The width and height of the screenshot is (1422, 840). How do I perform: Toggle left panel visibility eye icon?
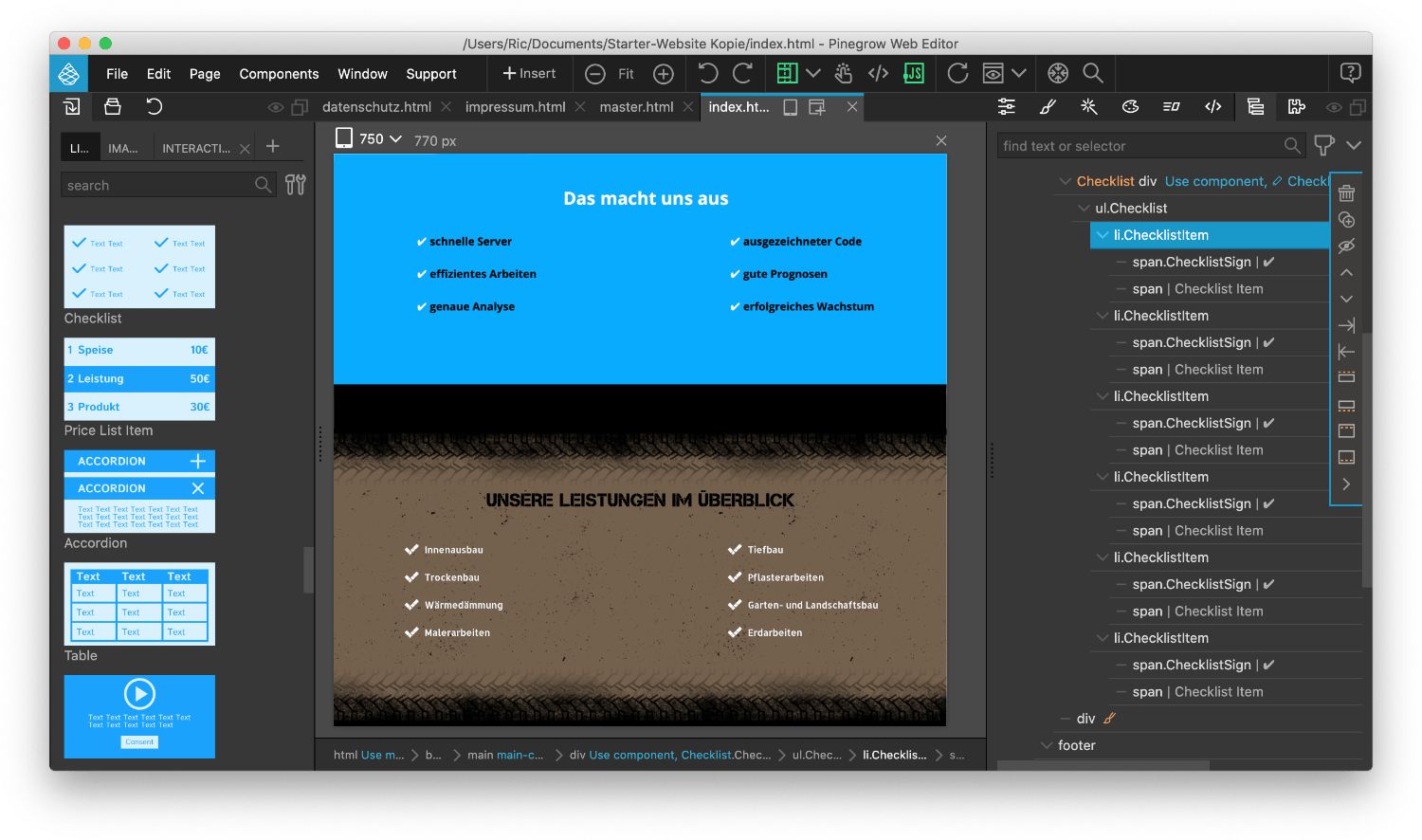coord(276,108)
